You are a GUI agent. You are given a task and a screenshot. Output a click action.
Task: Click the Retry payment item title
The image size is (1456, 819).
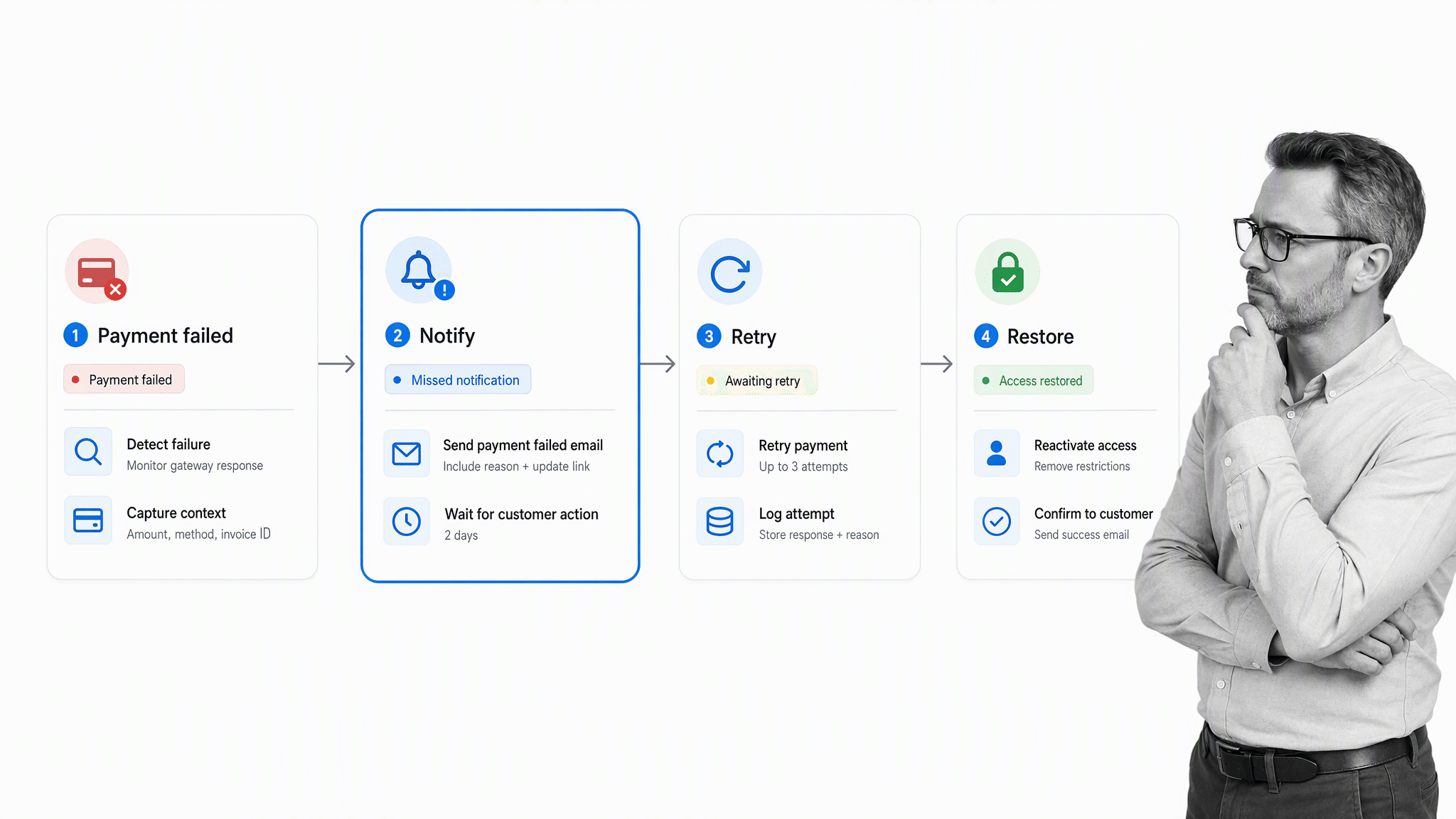point(803,446)
